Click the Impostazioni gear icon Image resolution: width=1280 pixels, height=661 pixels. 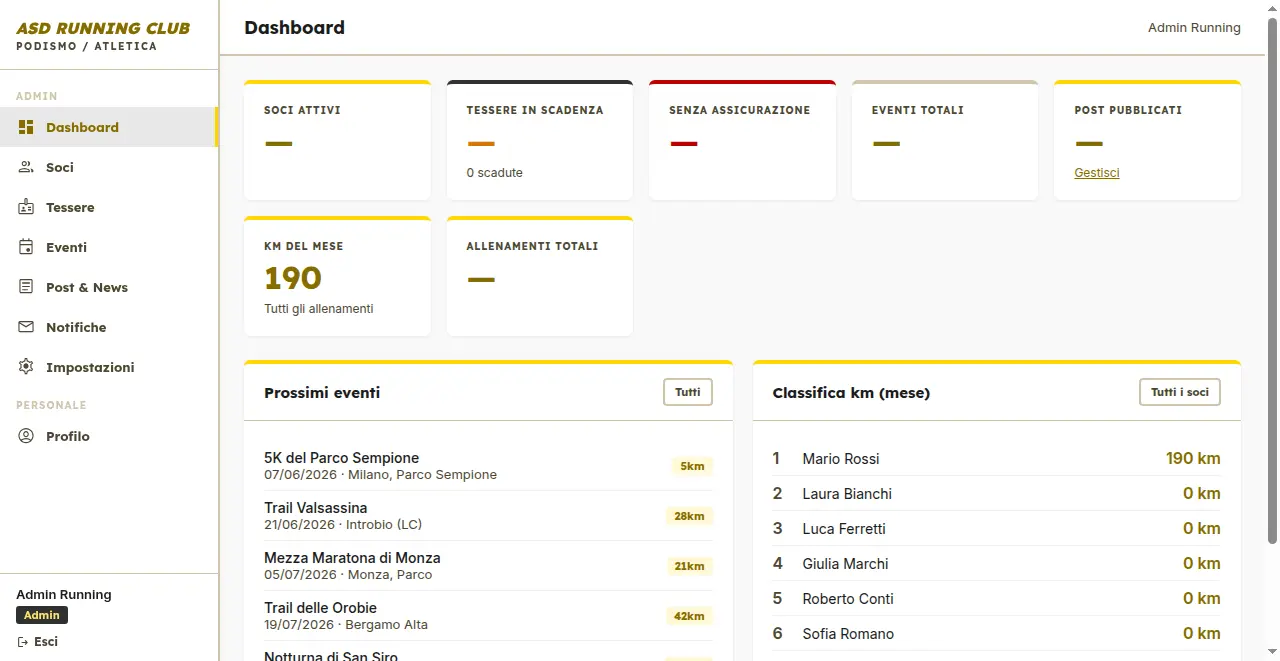click(x=26, y=367)
